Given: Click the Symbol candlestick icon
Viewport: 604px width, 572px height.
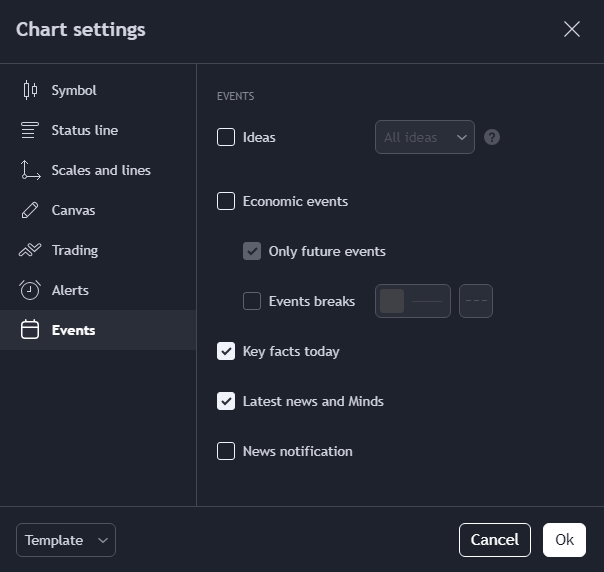Looking at the screenshot, I should point(30,90).
